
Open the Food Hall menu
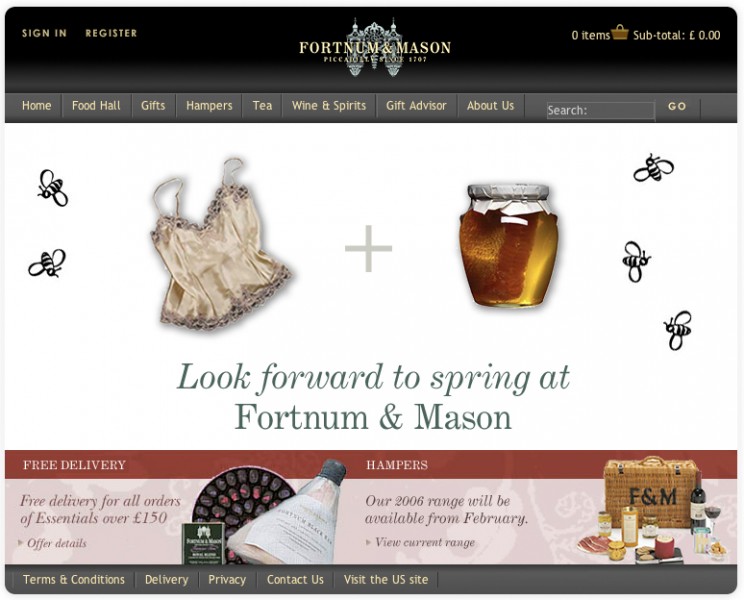coord(96,105)
